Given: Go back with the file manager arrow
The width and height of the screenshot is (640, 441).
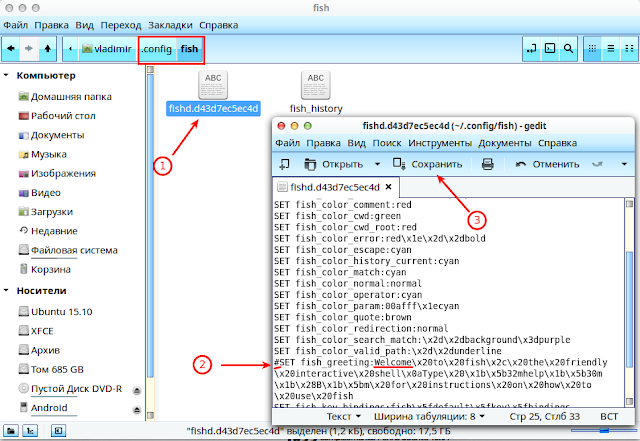Looking at the screenshot, I should [11, 49].
